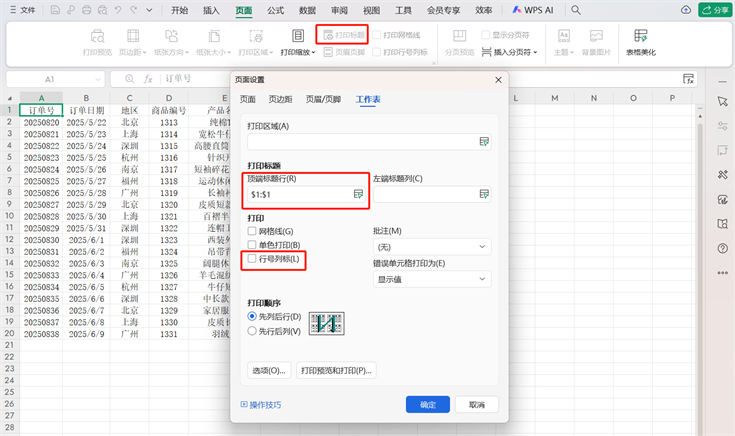Click the range picker icon in 打印区域 field

485,143
